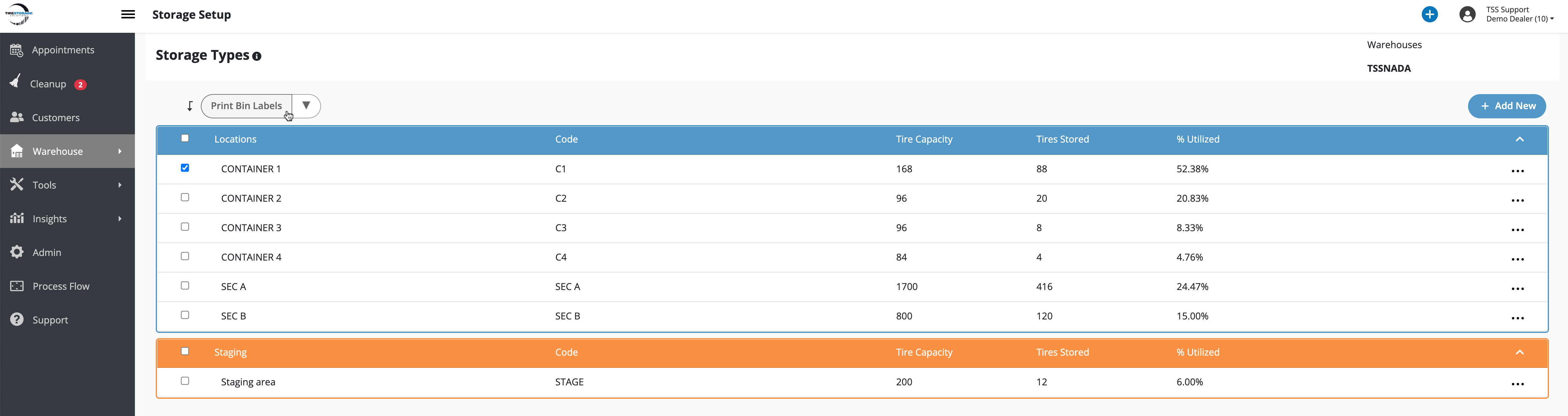Viewport: 1568px width, 416px height.
Task: Click the blue plus icon in header
Action: click(x=1429, y=15)
